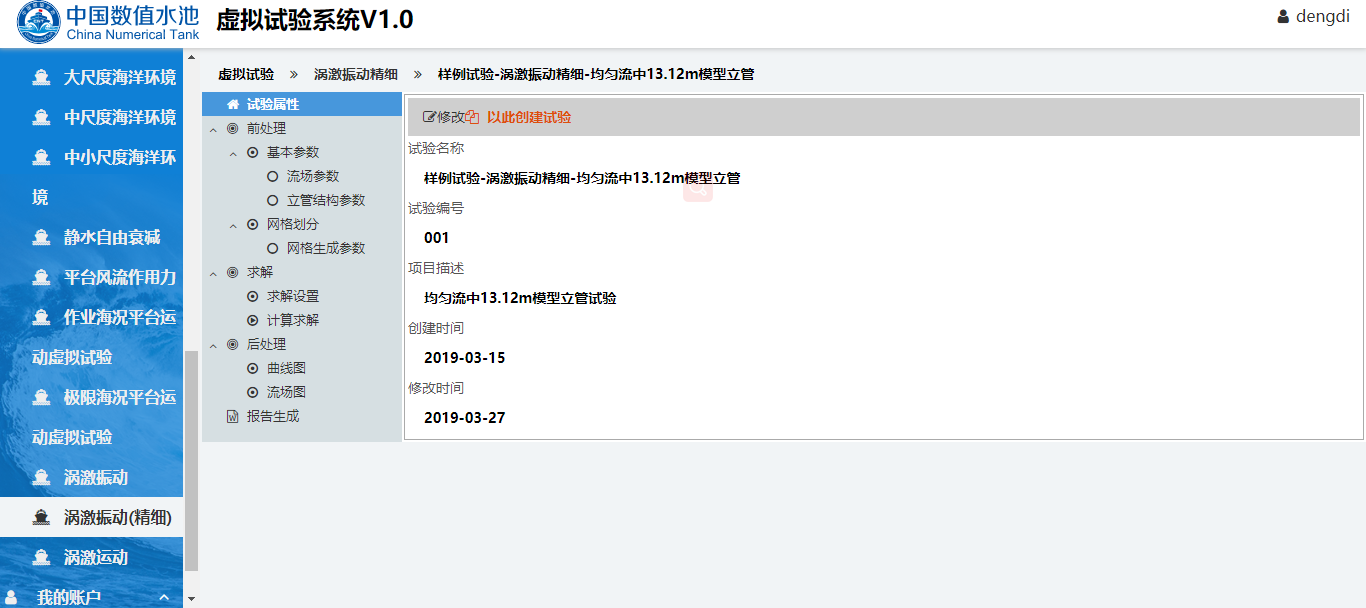The image size is (1366, 608).
Task: Click the play icon beside 计算求解
Action: click(253, 320)
